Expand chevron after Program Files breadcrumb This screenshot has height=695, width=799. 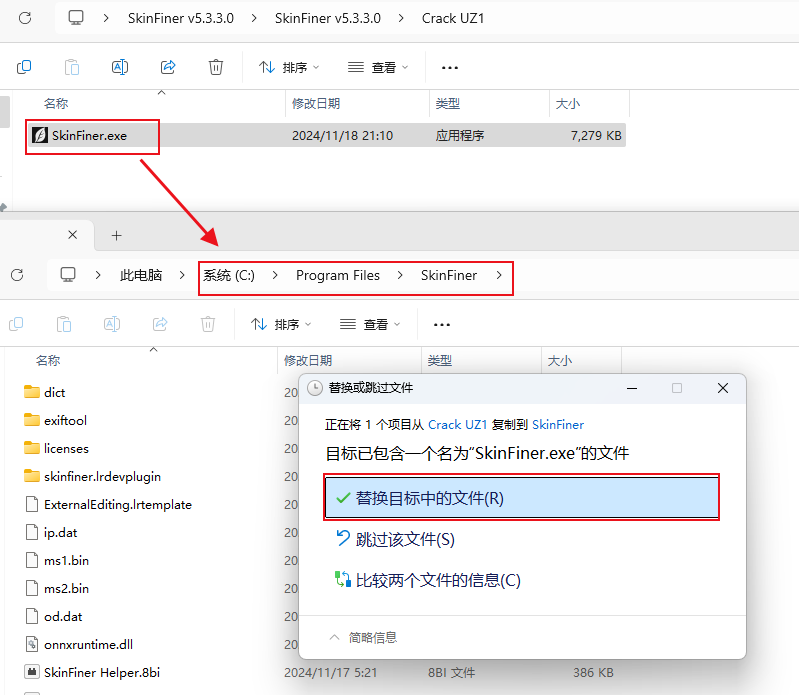[x=400, y=275]
